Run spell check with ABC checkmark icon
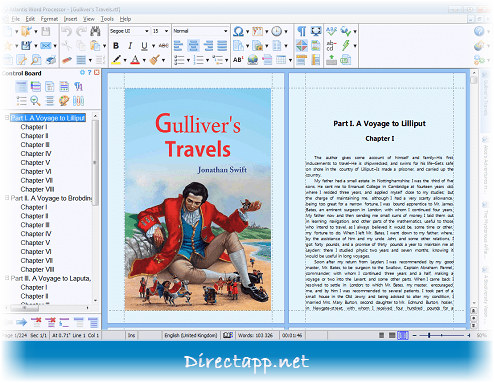This screenshot has width=494, height=383. coord(331,31)
